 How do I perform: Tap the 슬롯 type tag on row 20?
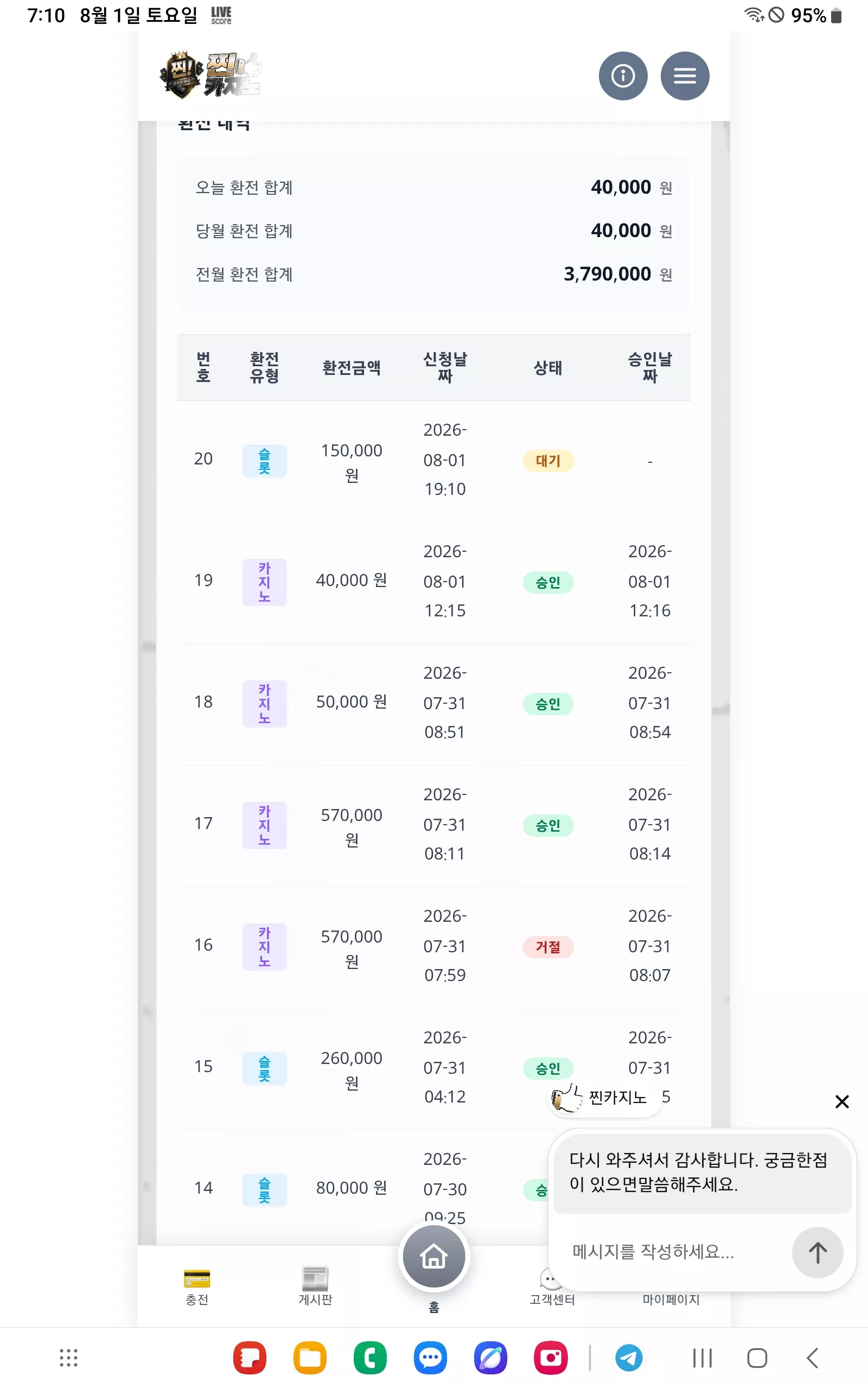pyautogui.click(x=265, y=461)
